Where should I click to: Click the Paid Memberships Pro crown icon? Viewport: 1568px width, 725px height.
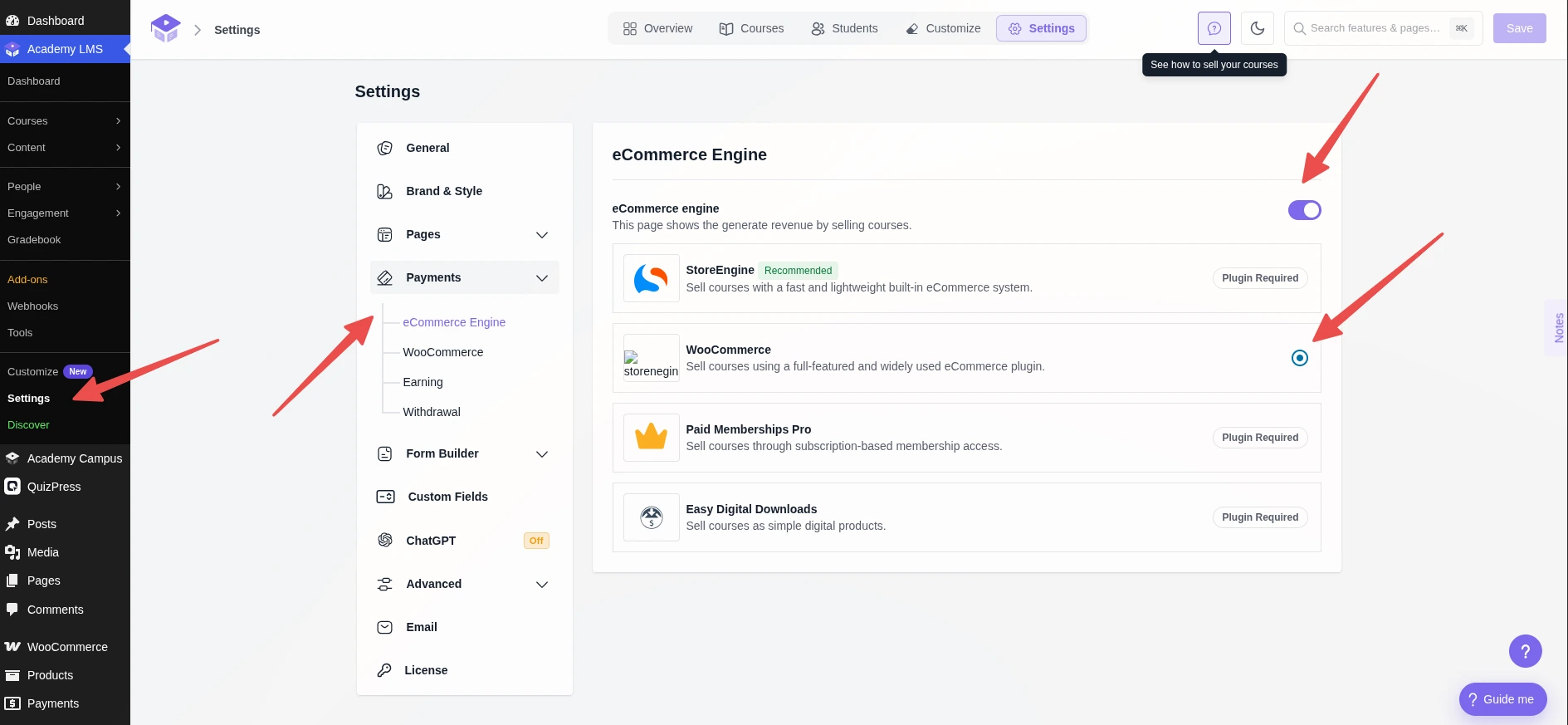(x=651, y=438)
